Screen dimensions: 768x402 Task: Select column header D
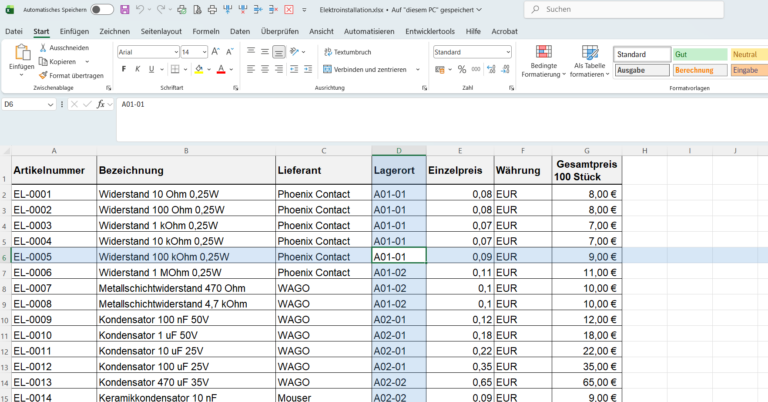tap(399, 151)
